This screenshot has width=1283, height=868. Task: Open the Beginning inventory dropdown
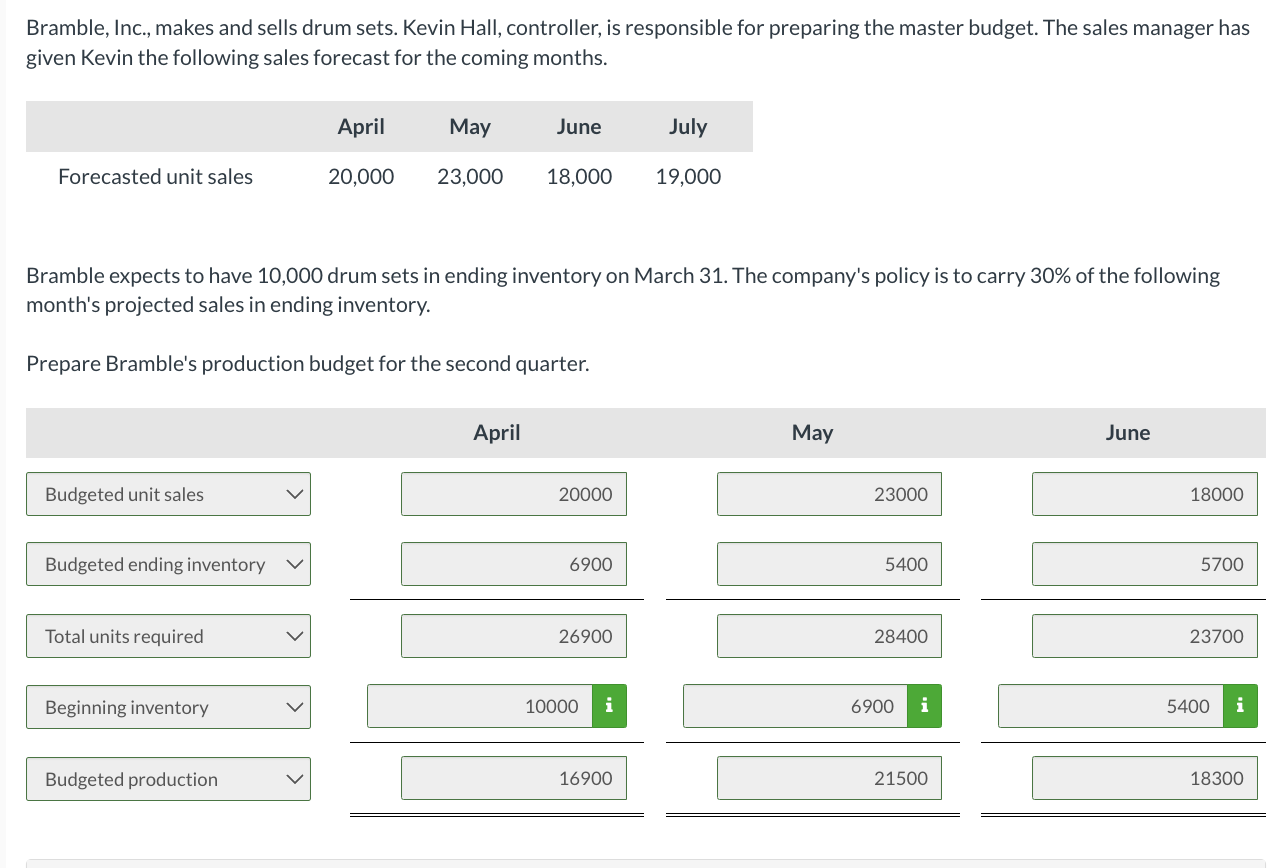point(168,707)
